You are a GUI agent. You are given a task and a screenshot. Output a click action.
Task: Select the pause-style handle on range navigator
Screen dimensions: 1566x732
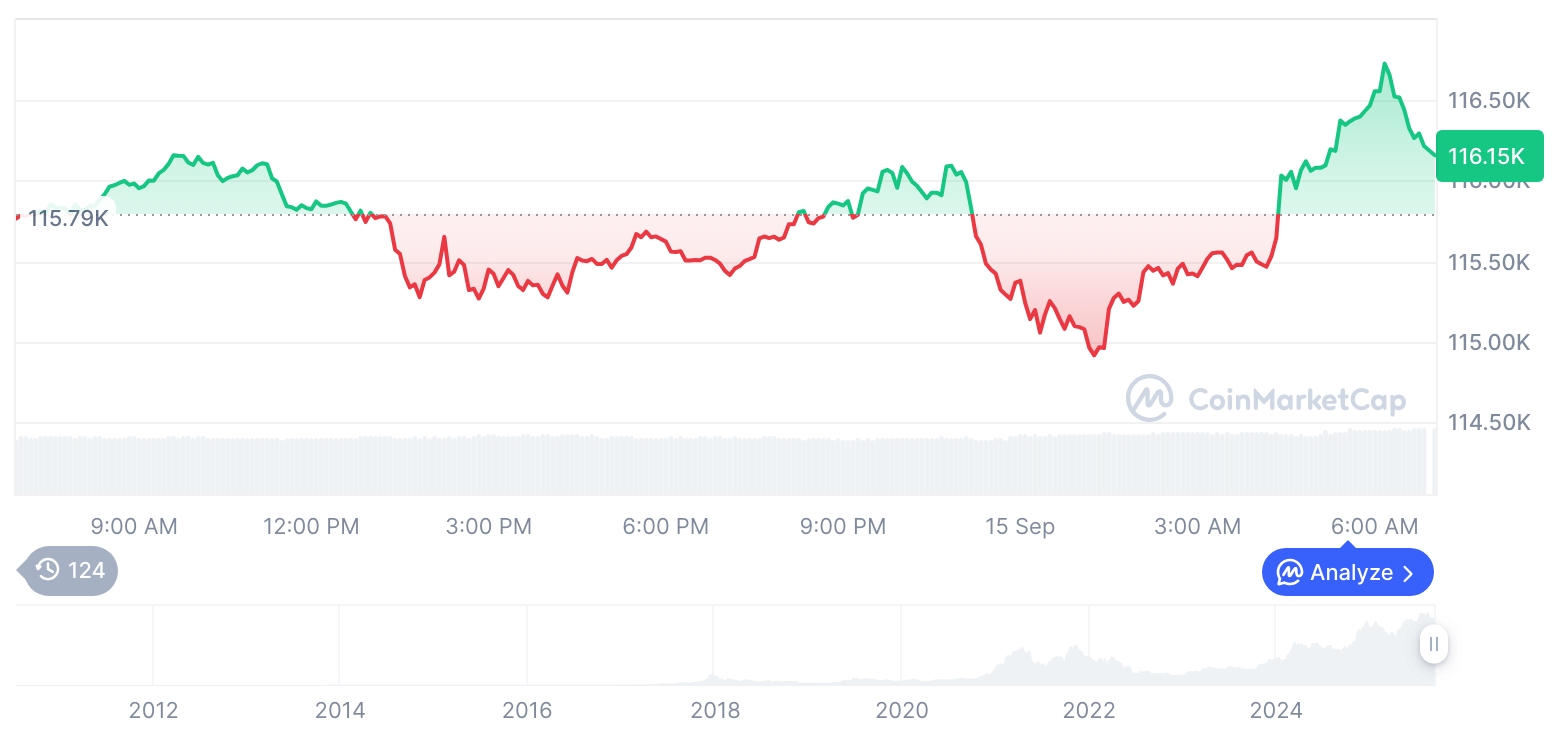pyautogui.click(x=1434, y=644)
